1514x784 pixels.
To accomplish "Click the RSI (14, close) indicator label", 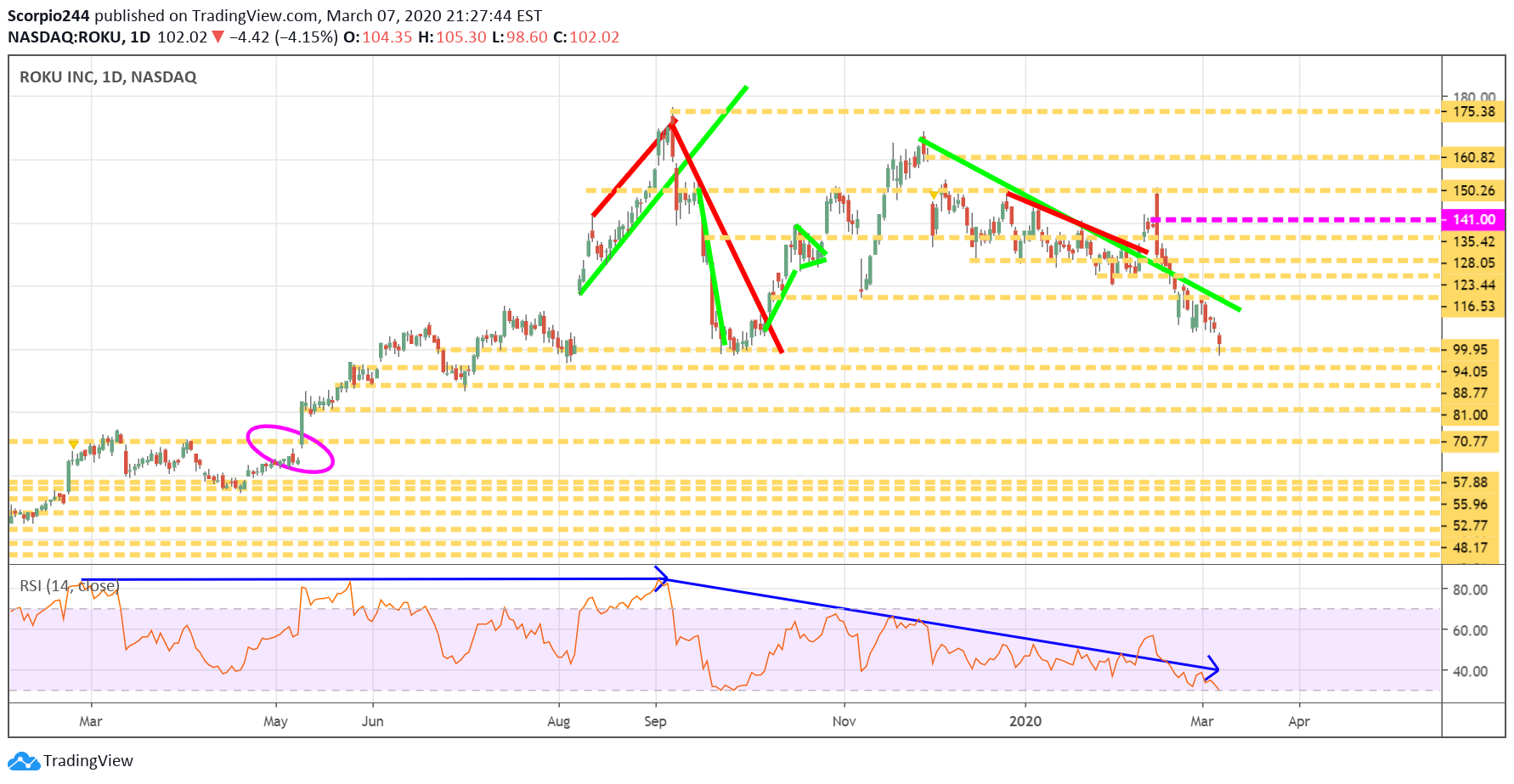I will (70, 586).
